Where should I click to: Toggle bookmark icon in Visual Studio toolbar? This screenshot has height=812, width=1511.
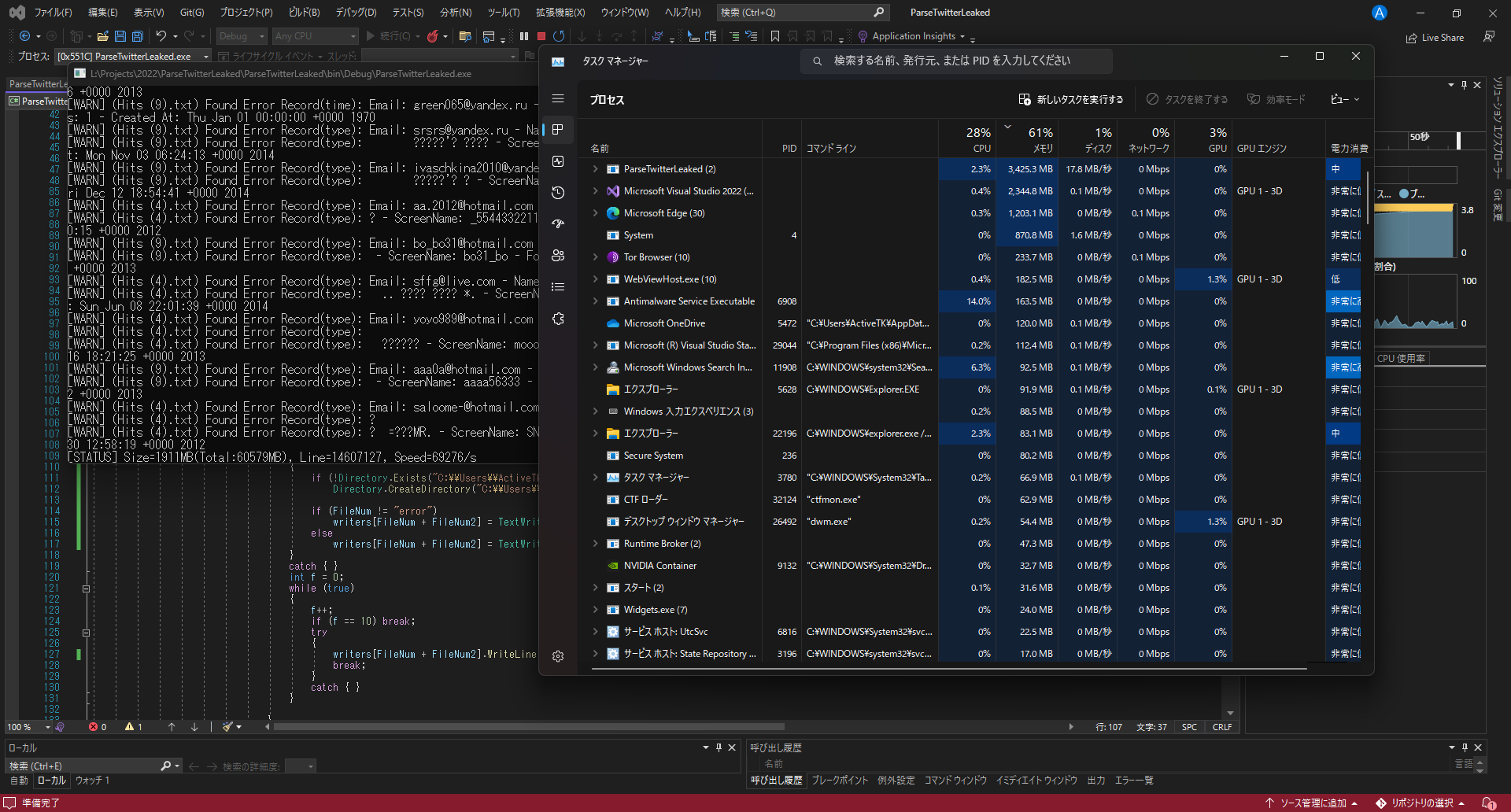tap(775, 36)
